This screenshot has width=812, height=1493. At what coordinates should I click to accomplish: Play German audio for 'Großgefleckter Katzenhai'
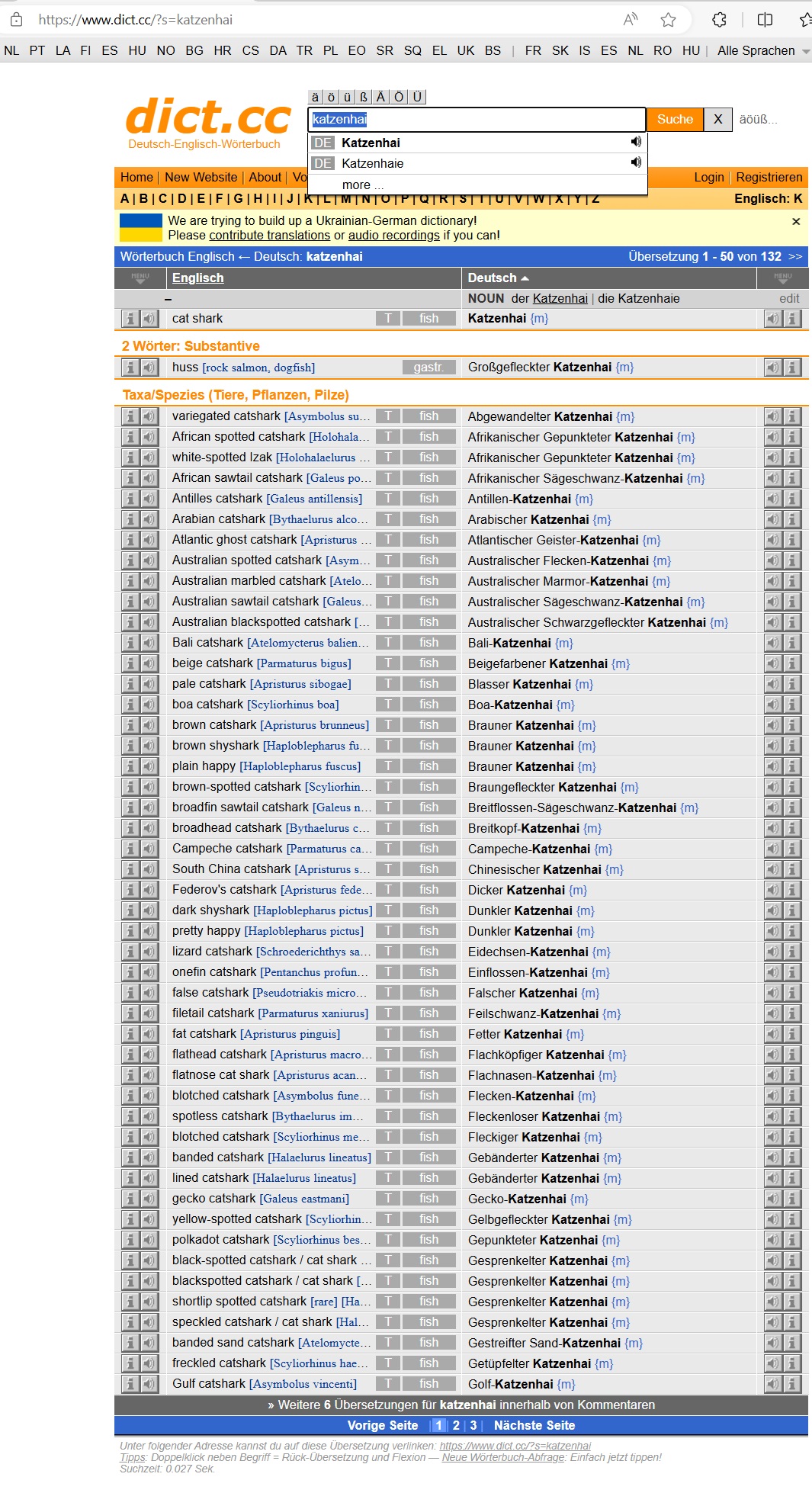(x=773, y=368)
